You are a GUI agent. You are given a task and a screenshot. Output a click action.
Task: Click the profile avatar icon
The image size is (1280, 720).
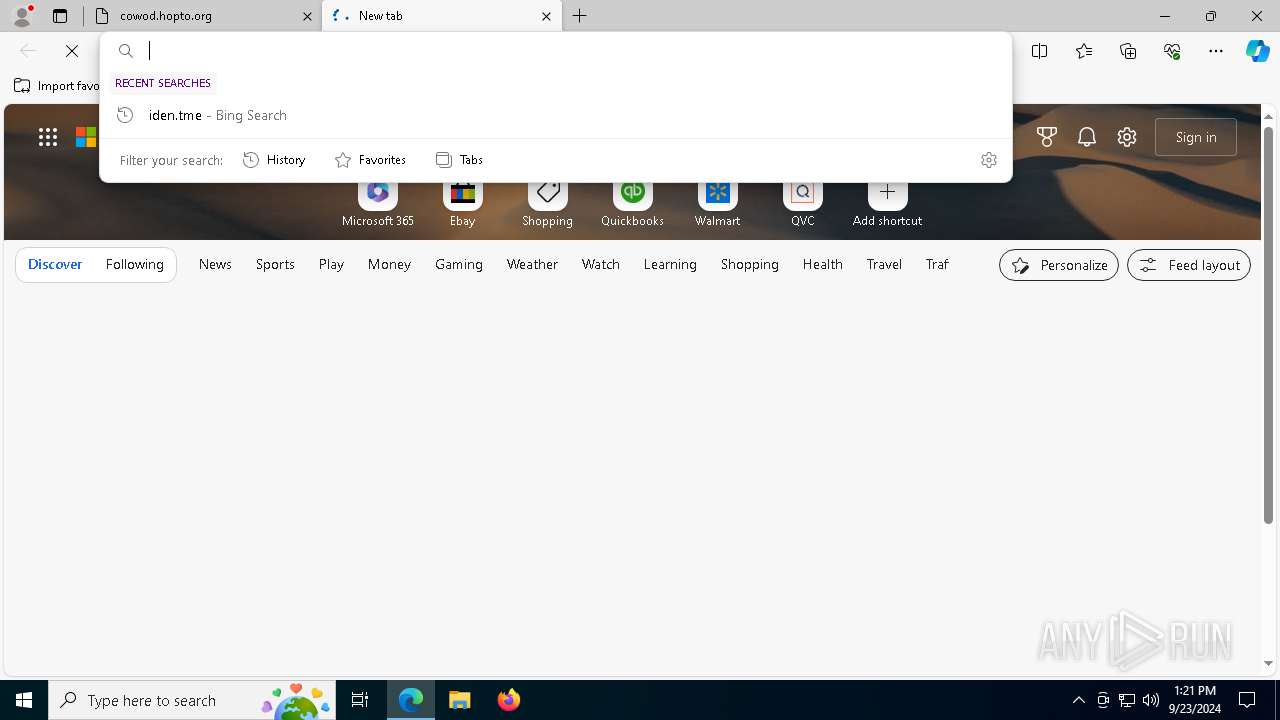click(21, 16)
